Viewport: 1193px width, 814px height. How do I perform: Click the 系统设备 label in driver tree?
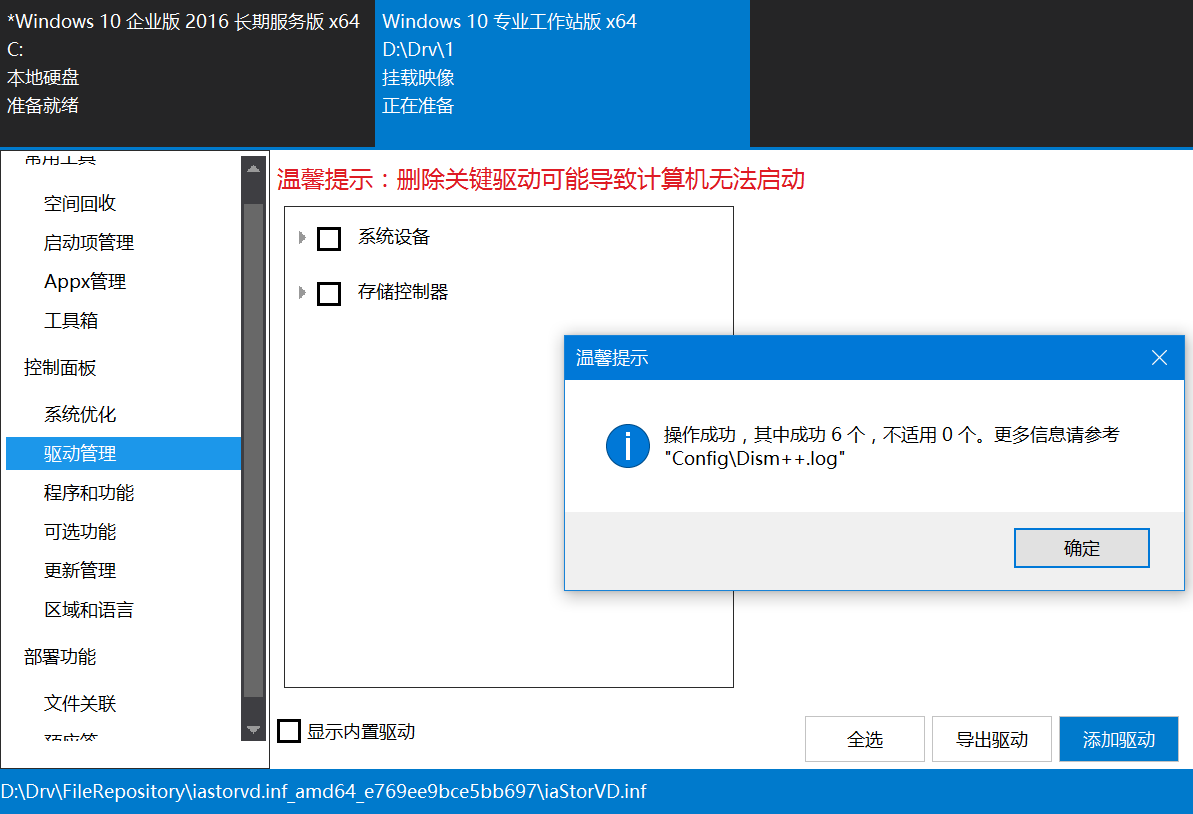[x=393, y=237]
